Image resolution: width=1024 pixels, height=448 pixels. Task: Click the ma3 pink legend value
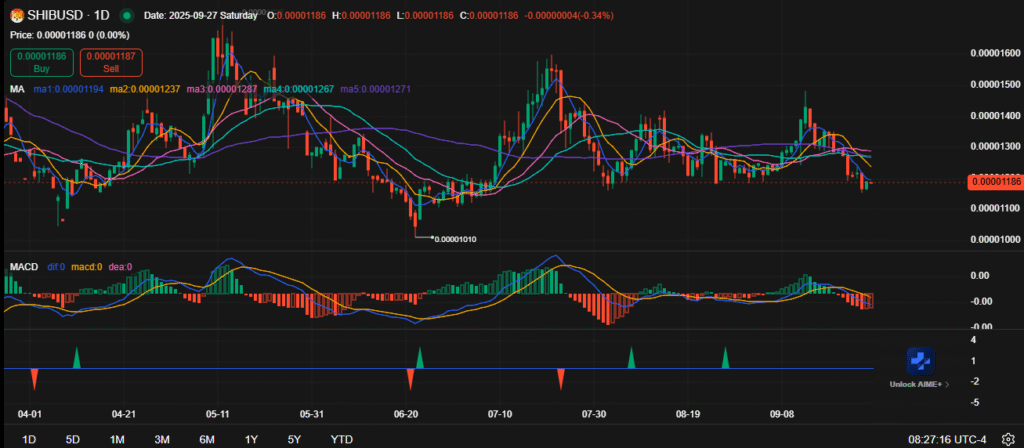coord(222,88)
